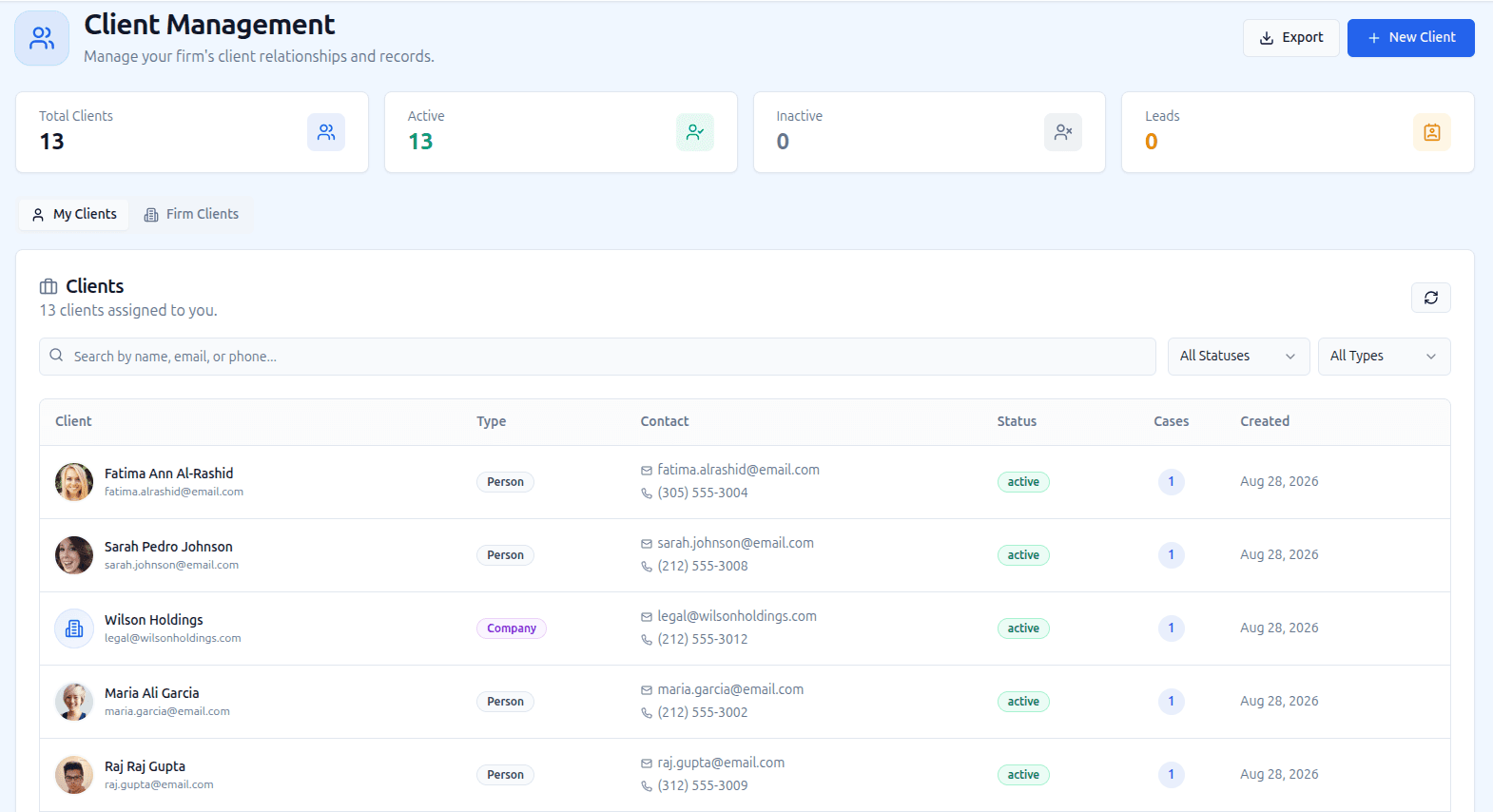Screen dimensions: 1493x812
Task: Export the client list
Action: coord(1290,38)
